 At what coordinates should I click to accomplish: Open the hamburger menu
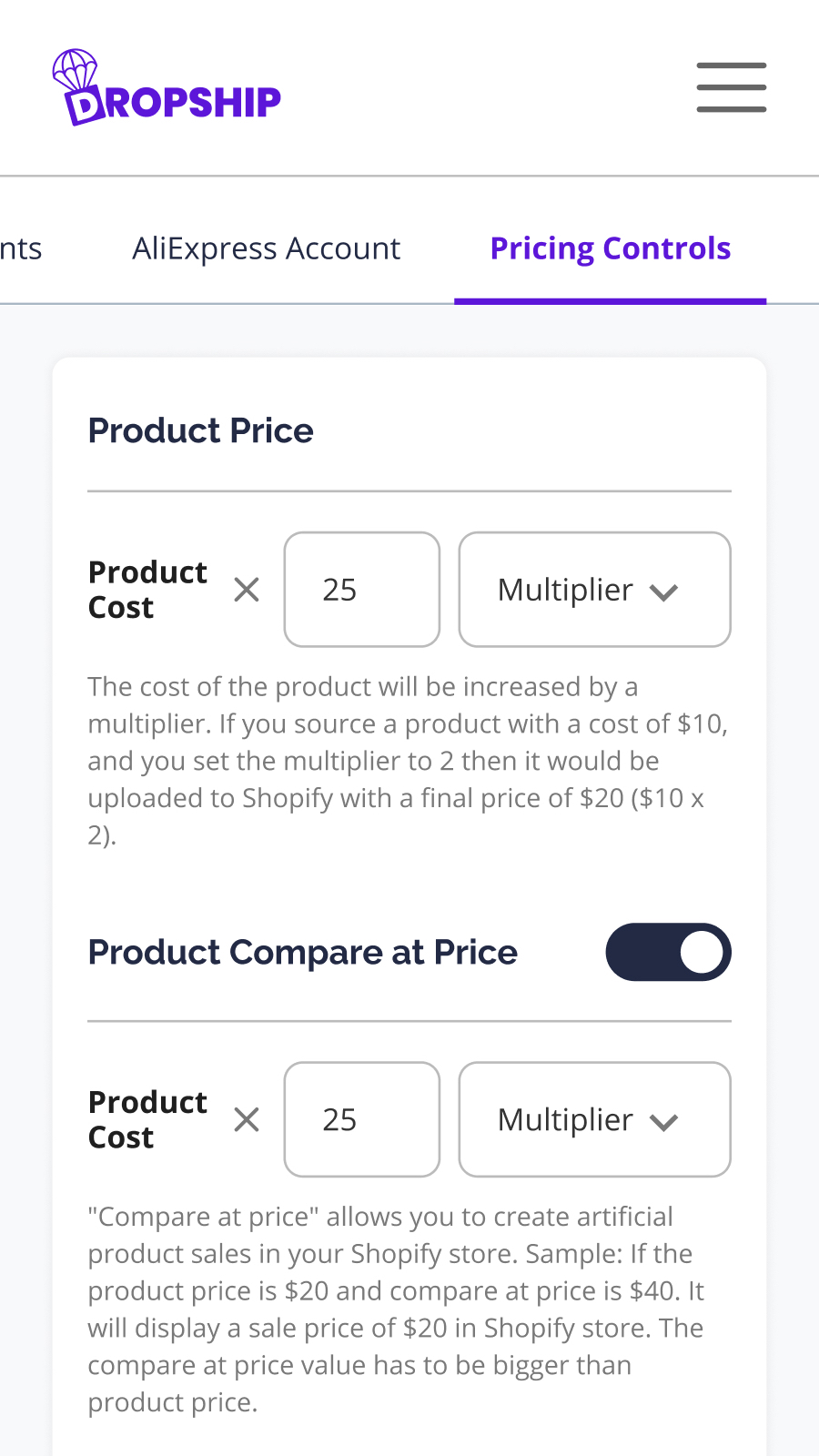point(732,87)
